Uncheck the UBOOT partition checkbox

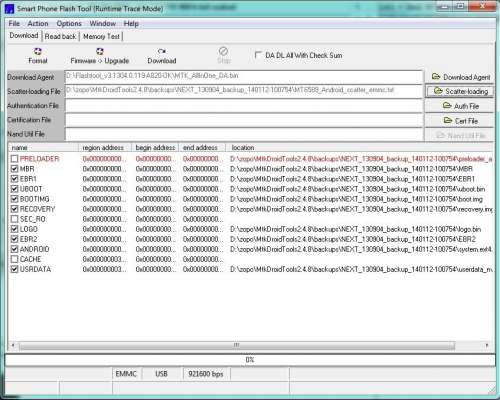[x=14, y=189]
